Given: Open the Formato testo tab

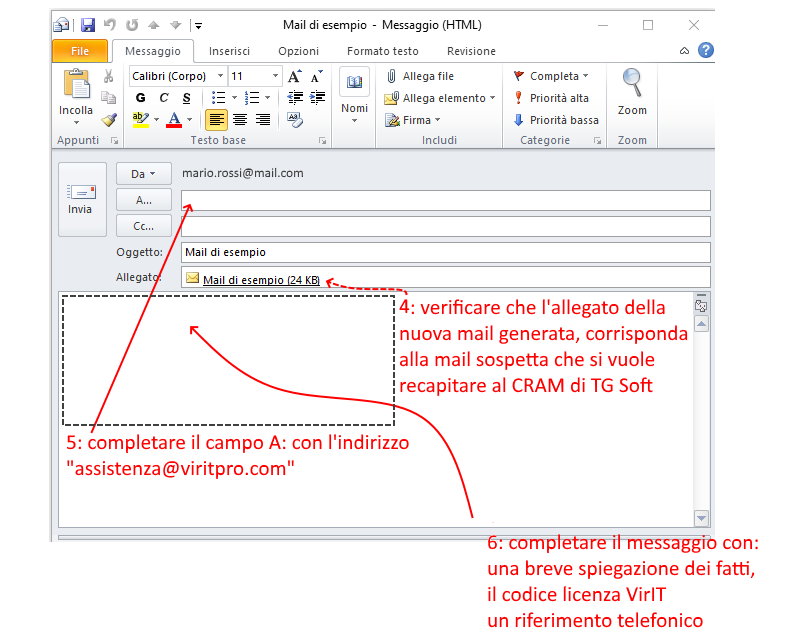Looking at the screenshot, I should click(382, 51).
